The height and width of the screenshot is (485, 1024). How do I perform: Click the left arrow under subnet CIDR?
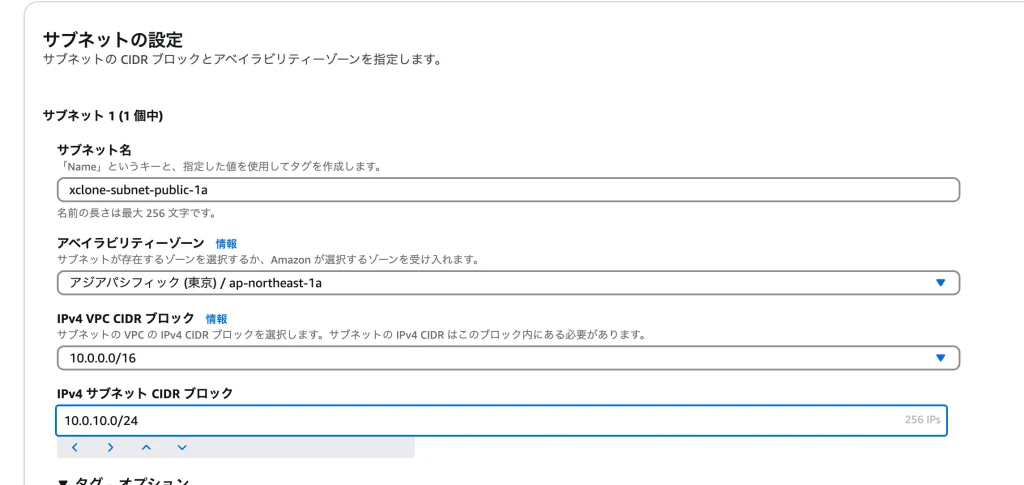click(x=75, y=447)
